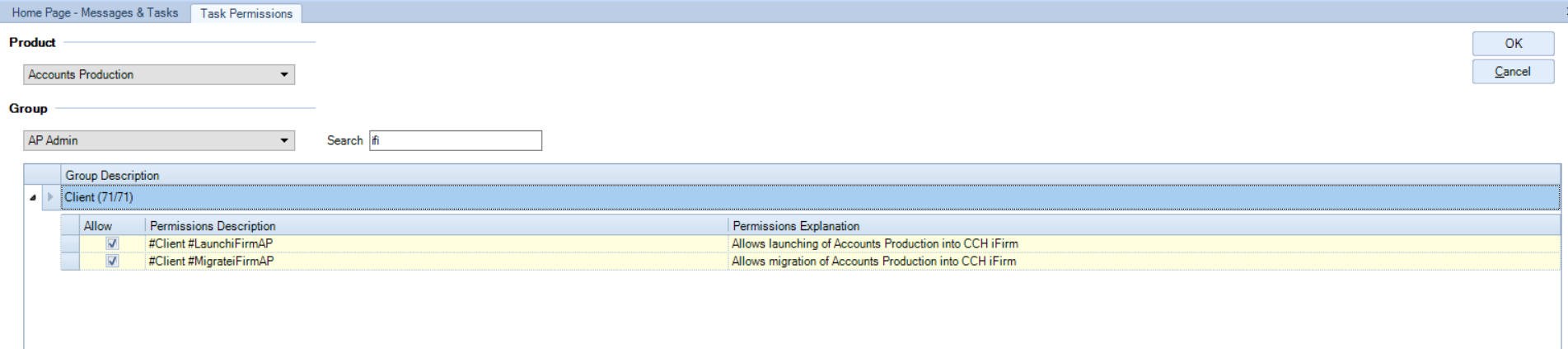Screen dimensions: 1568x349
Task: Uncheck Allow for #Client #MigrateiFirmAP
Action: 113,261
